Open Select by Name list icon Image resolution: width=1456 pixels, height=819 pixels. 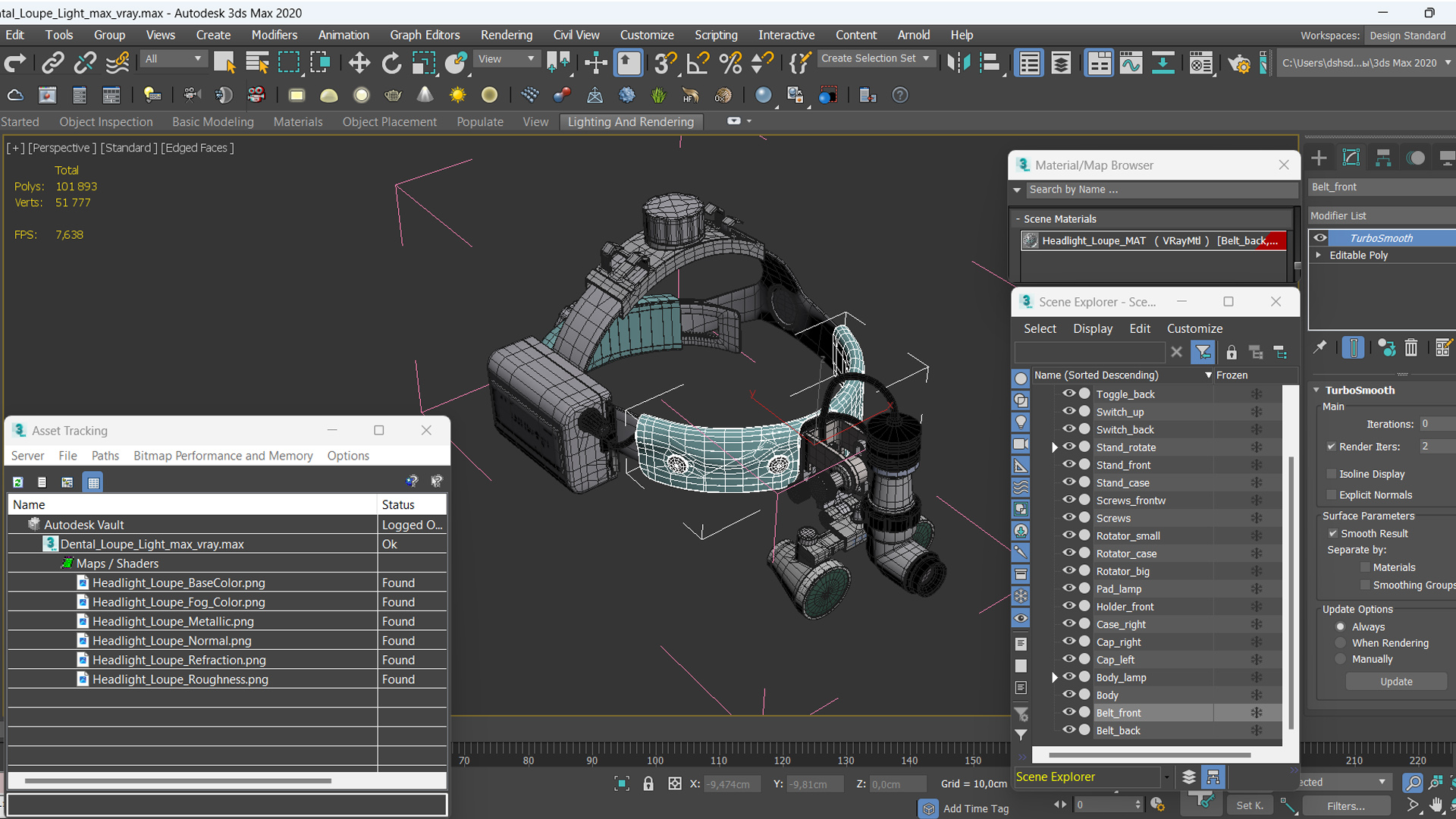tap(257, 63)
